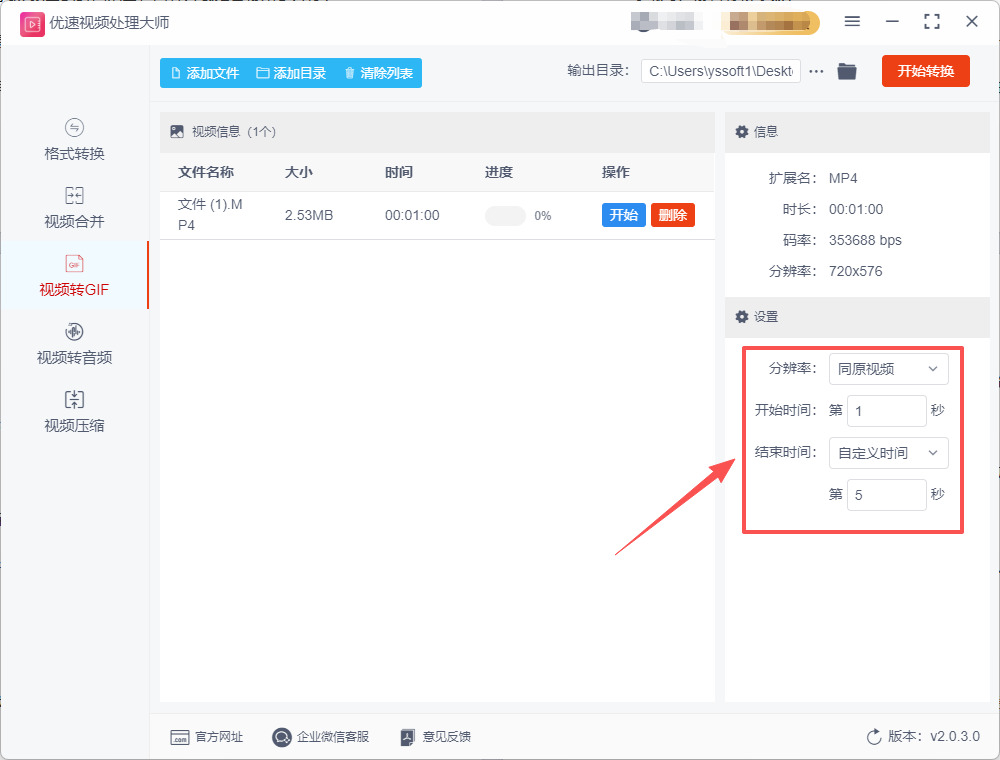Click the 意见反馈 document icon
1000x760 pixels.
pyautogui.click(x=408, y=737)
